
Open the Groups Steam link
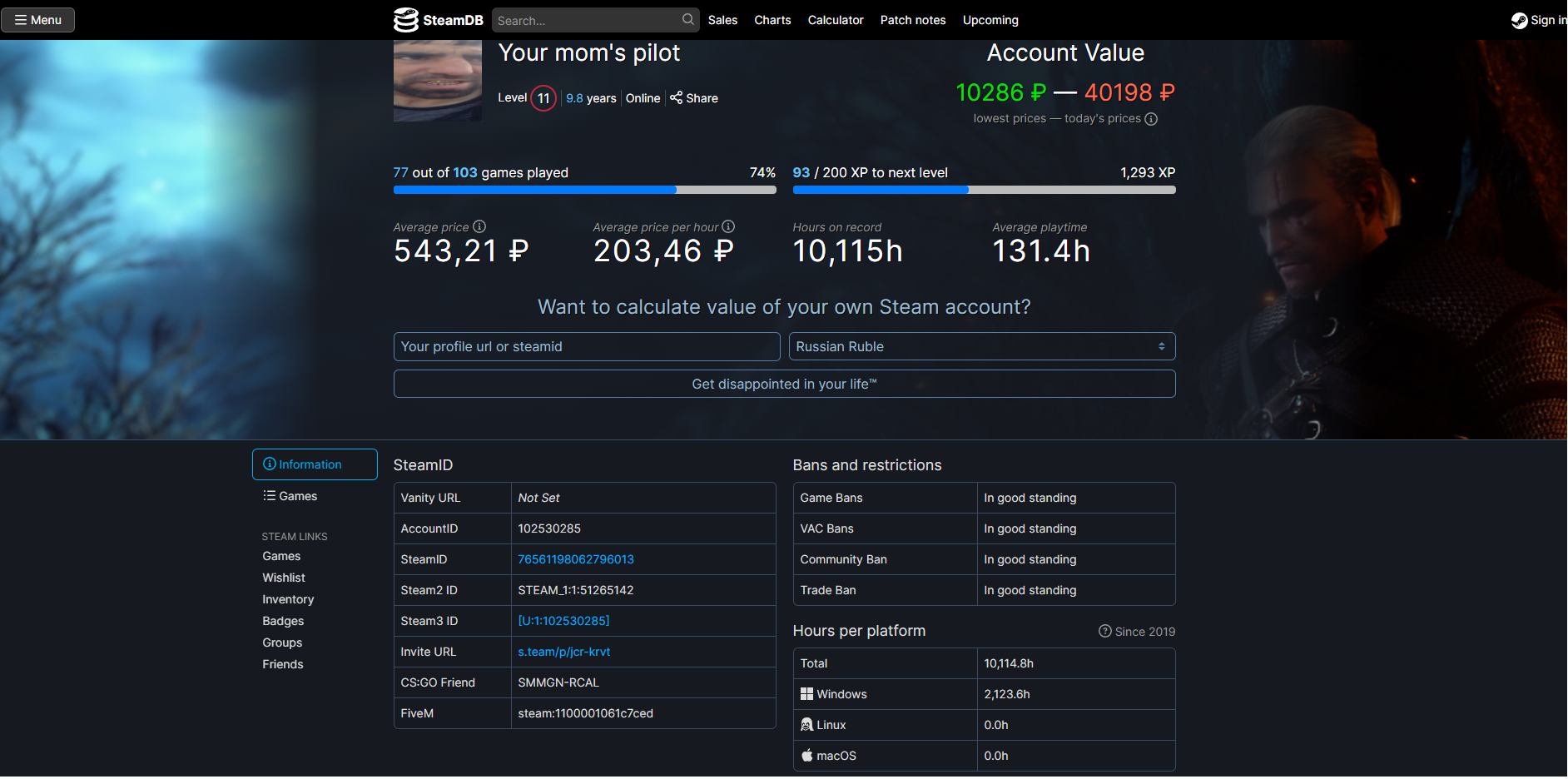point(282,643)
